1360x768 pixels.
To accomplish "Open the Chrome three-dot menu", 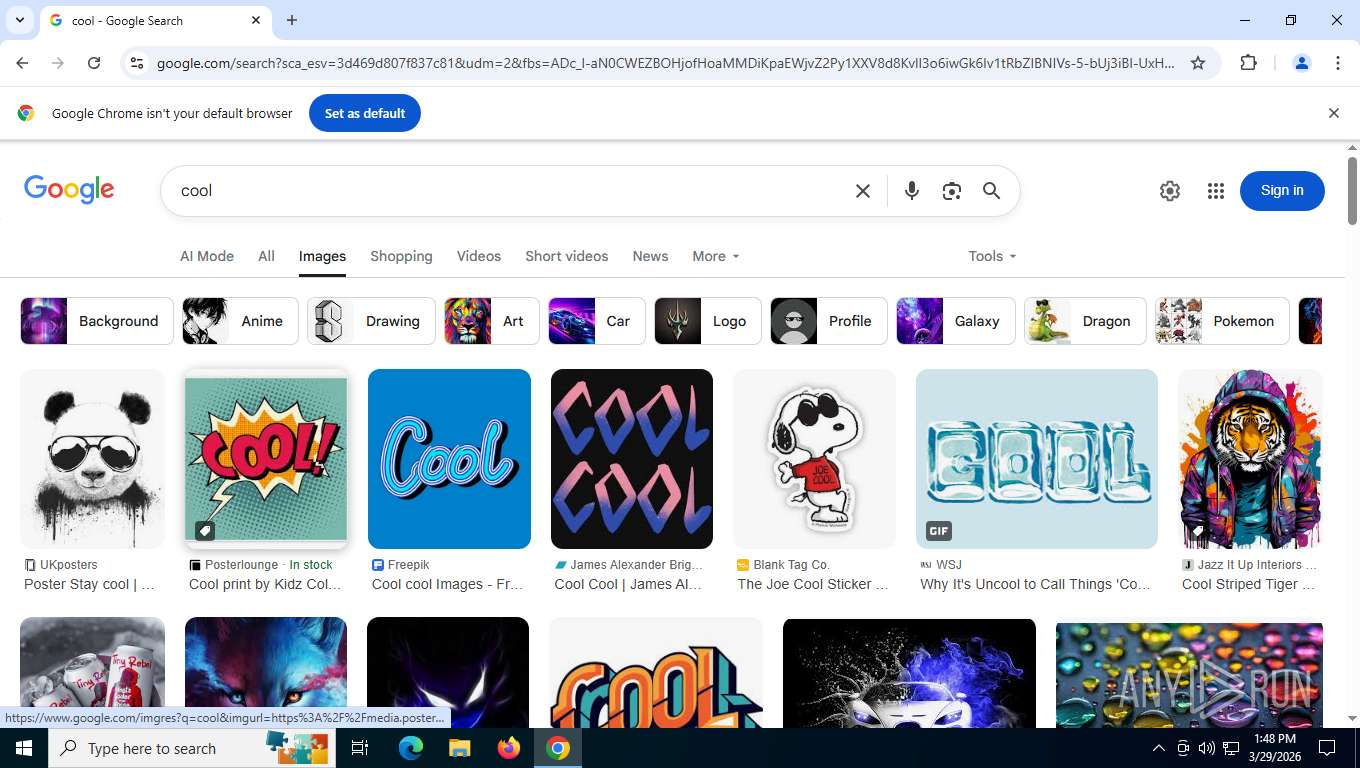I will pos(1338,63).
